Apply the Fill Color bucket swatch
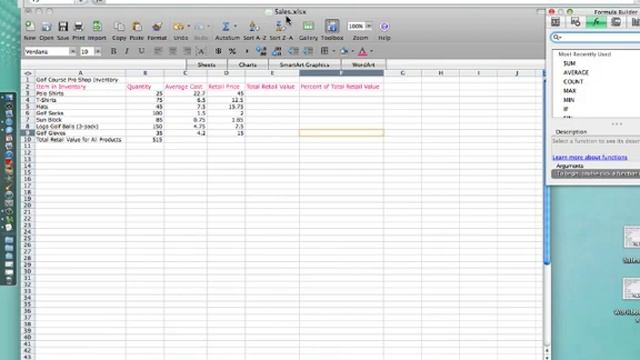This screenshot has width=640, height=360. tap(344, 51)
